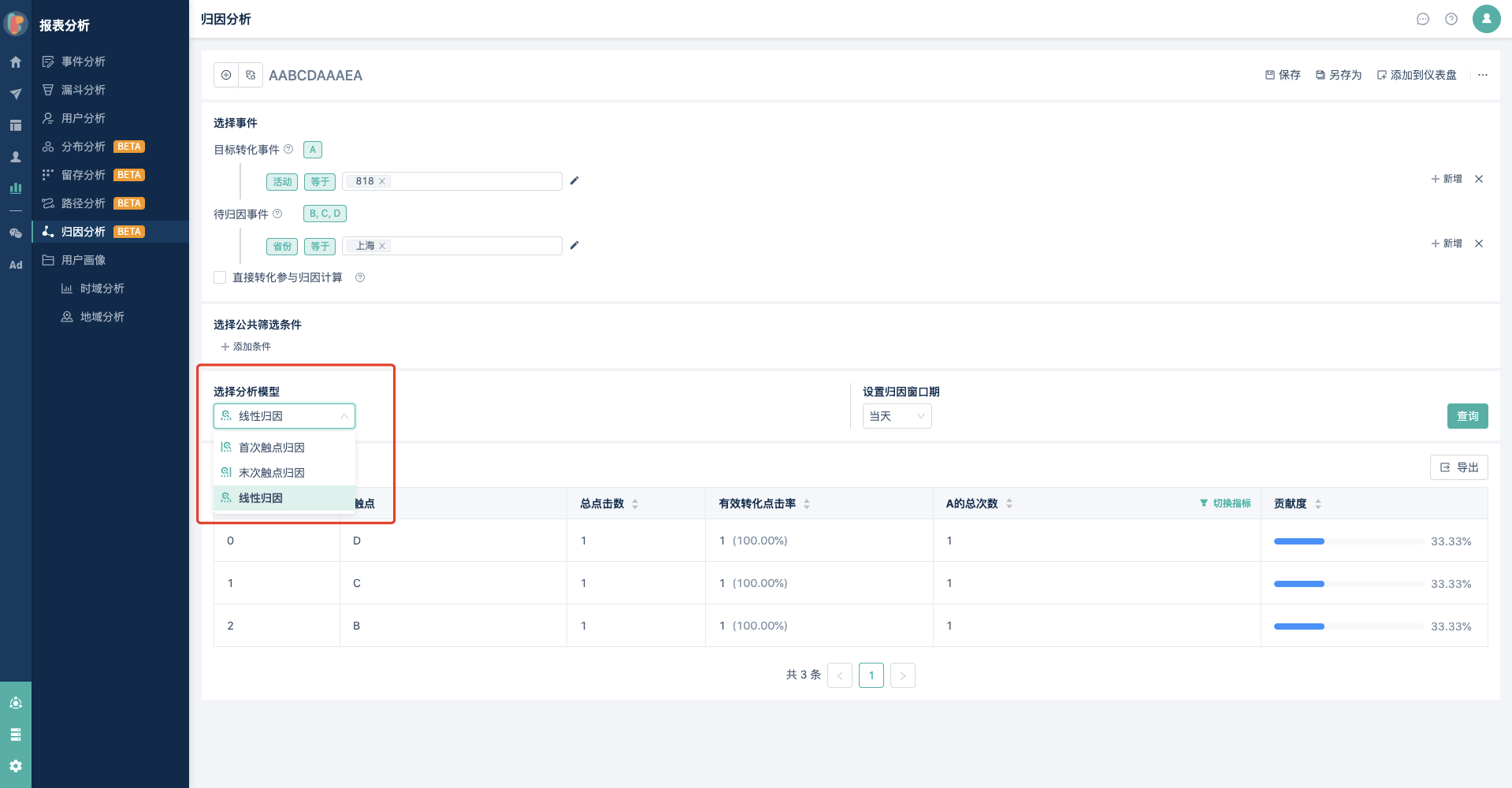Click the more options ellipsis icon
This screenshot has height=788, width=1512.
tap(1483, 75)
